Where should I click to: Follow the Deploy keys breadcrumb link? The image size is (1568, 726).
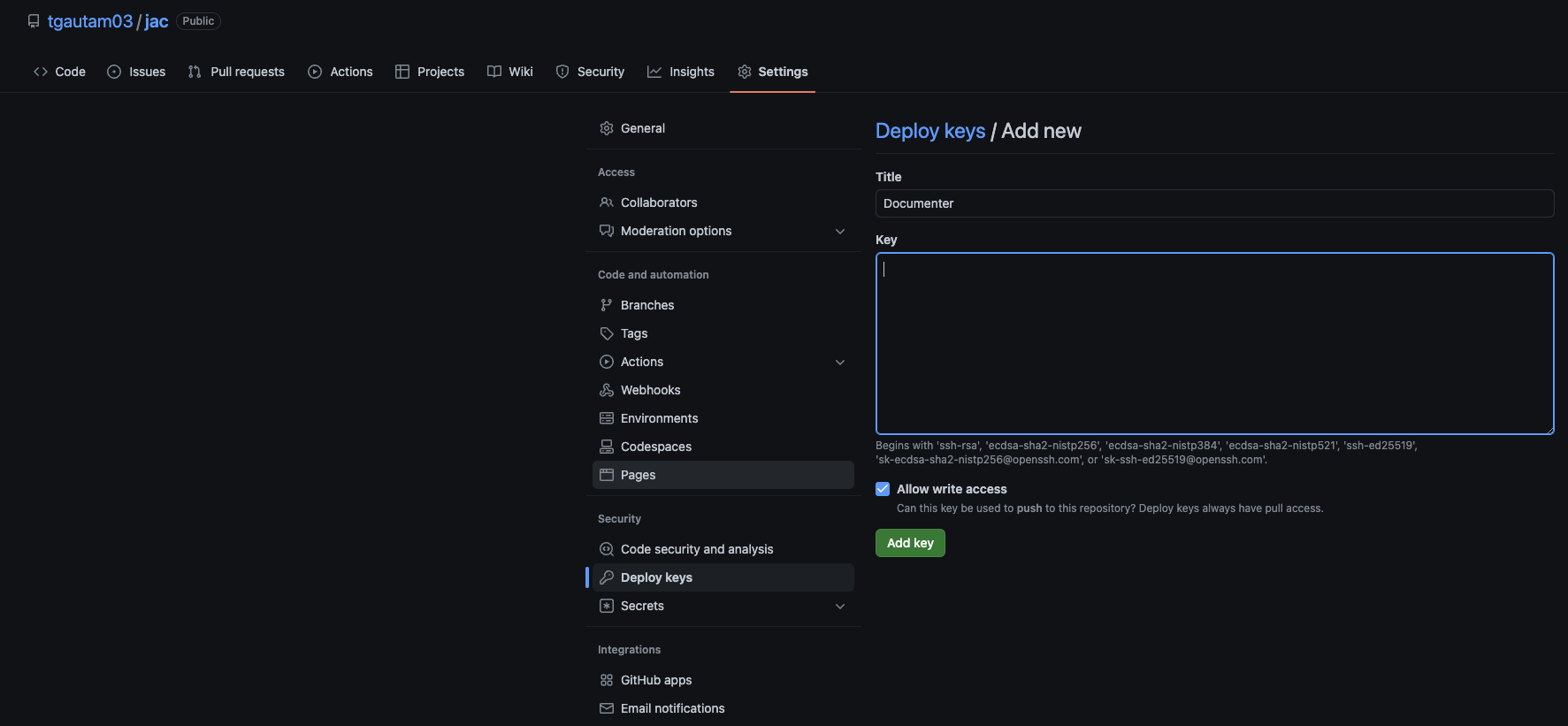pyautogui.click(x=930, y=131)
